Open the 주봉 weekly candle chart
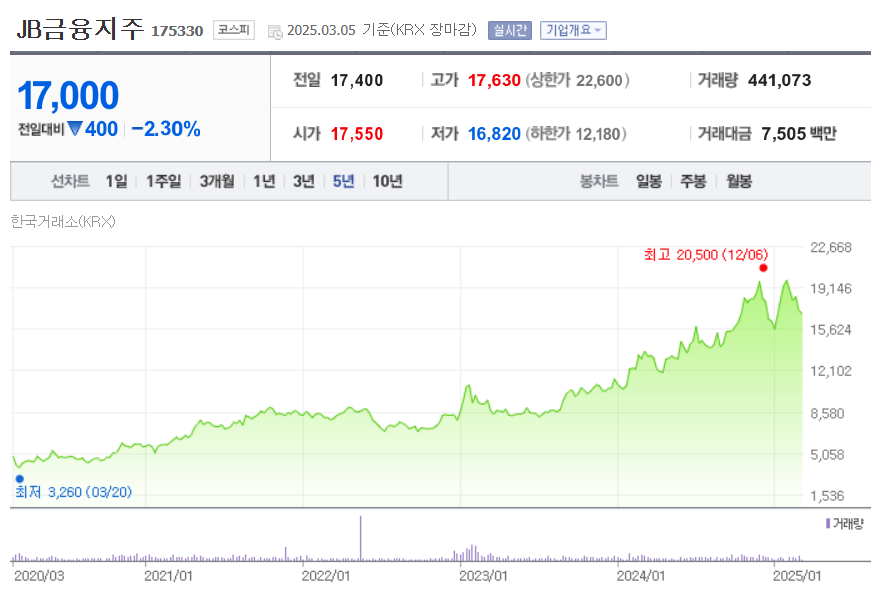This screenshot has height=594, width=871. [693, 181]
